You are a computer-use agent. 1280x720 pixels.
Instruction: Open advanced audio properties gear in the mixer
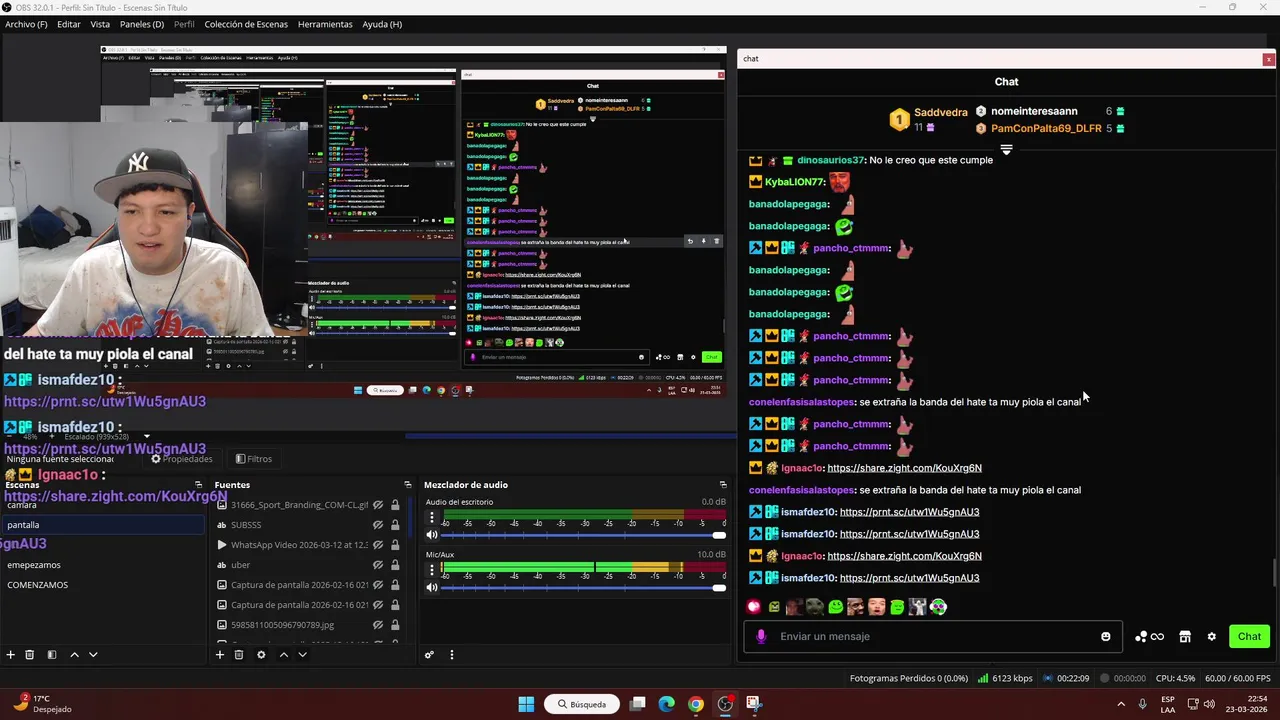[429, 655]
